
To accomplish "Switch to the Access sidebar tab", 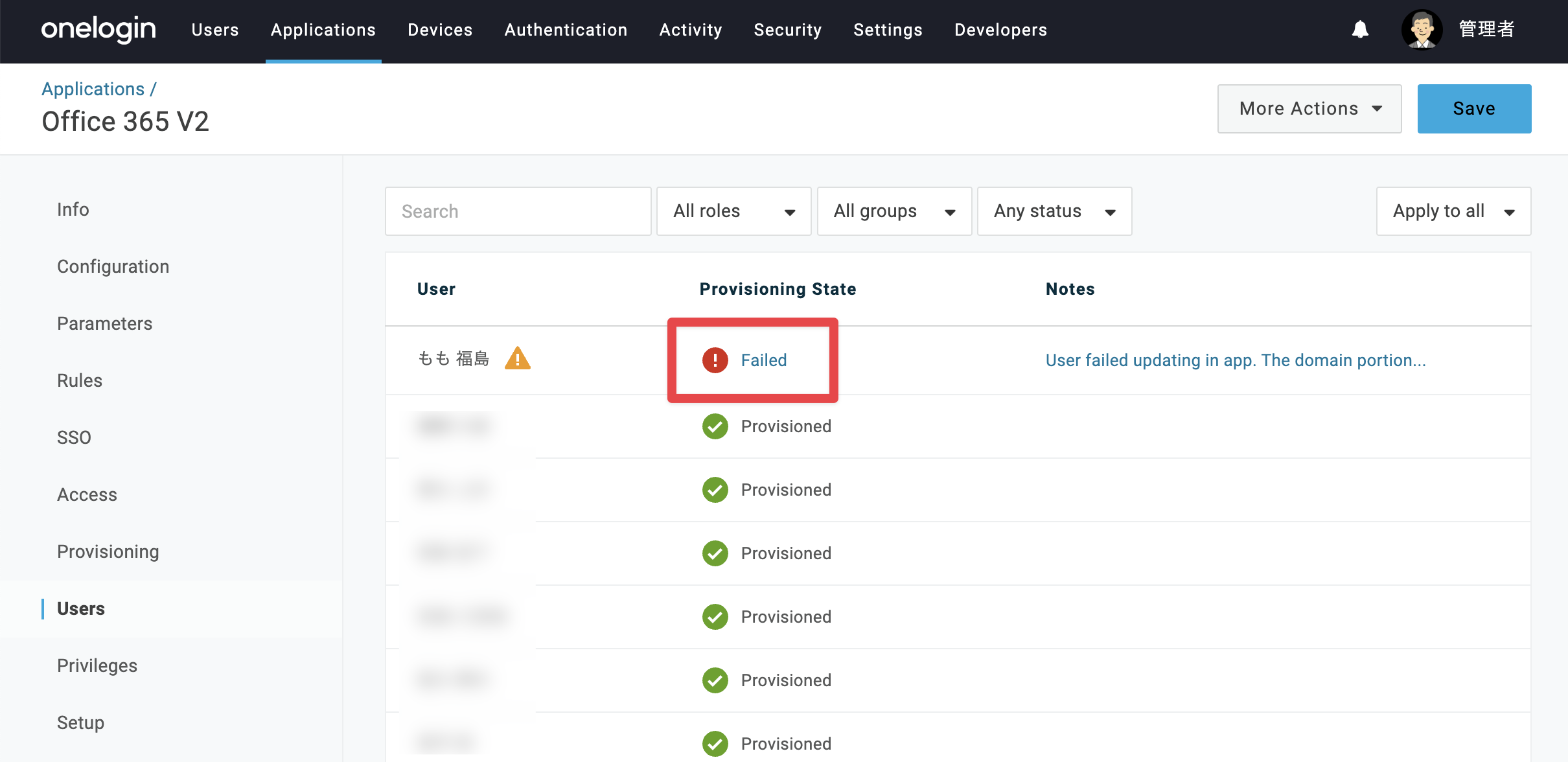I will point(87,494).
